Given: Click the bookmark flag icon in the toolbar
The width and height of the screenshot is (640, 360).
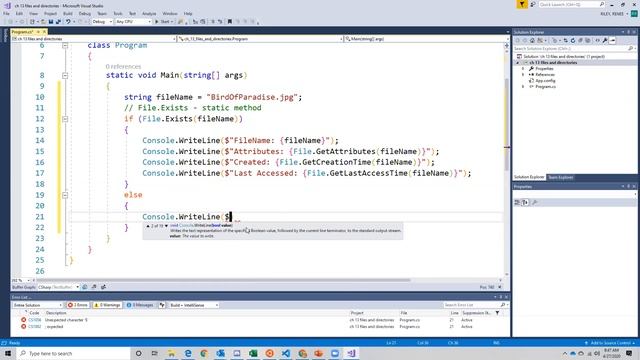Looking at the screenshot, I should click(x=230, y=22).
